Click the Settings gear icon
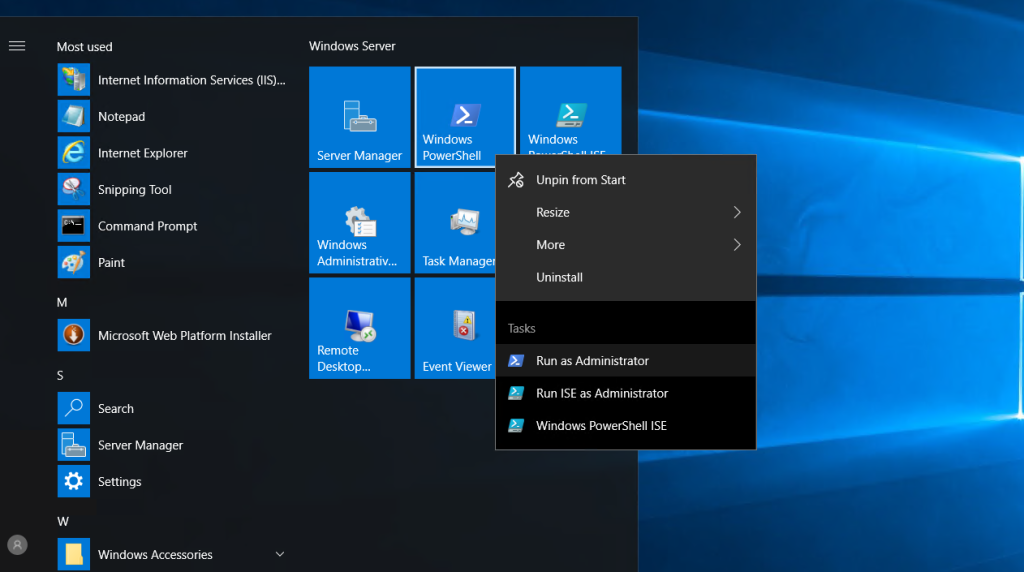Image resolution: width=1024 pixels, height=572 pixels. point(74,482)
